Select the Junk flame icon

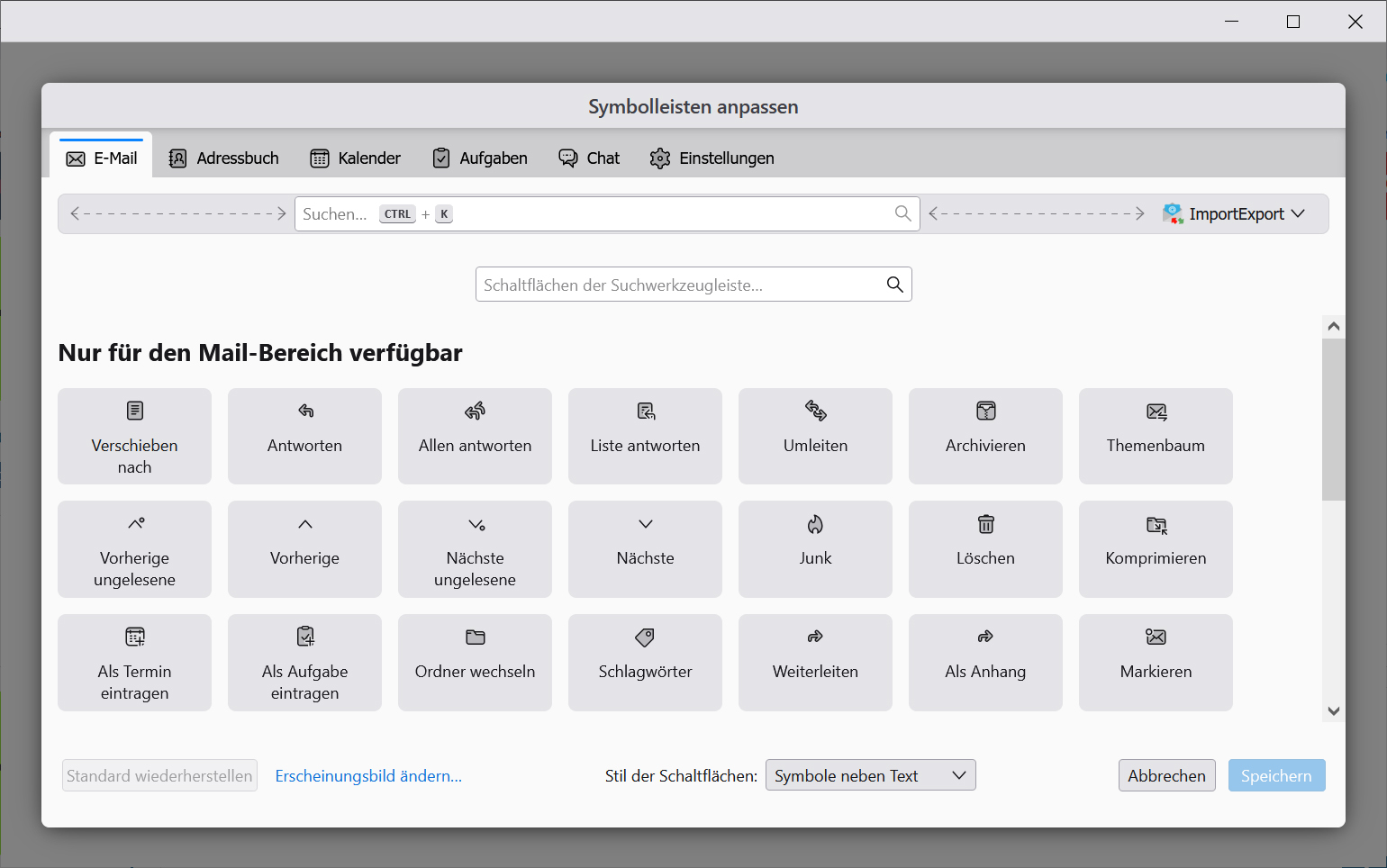coord(815,524)
